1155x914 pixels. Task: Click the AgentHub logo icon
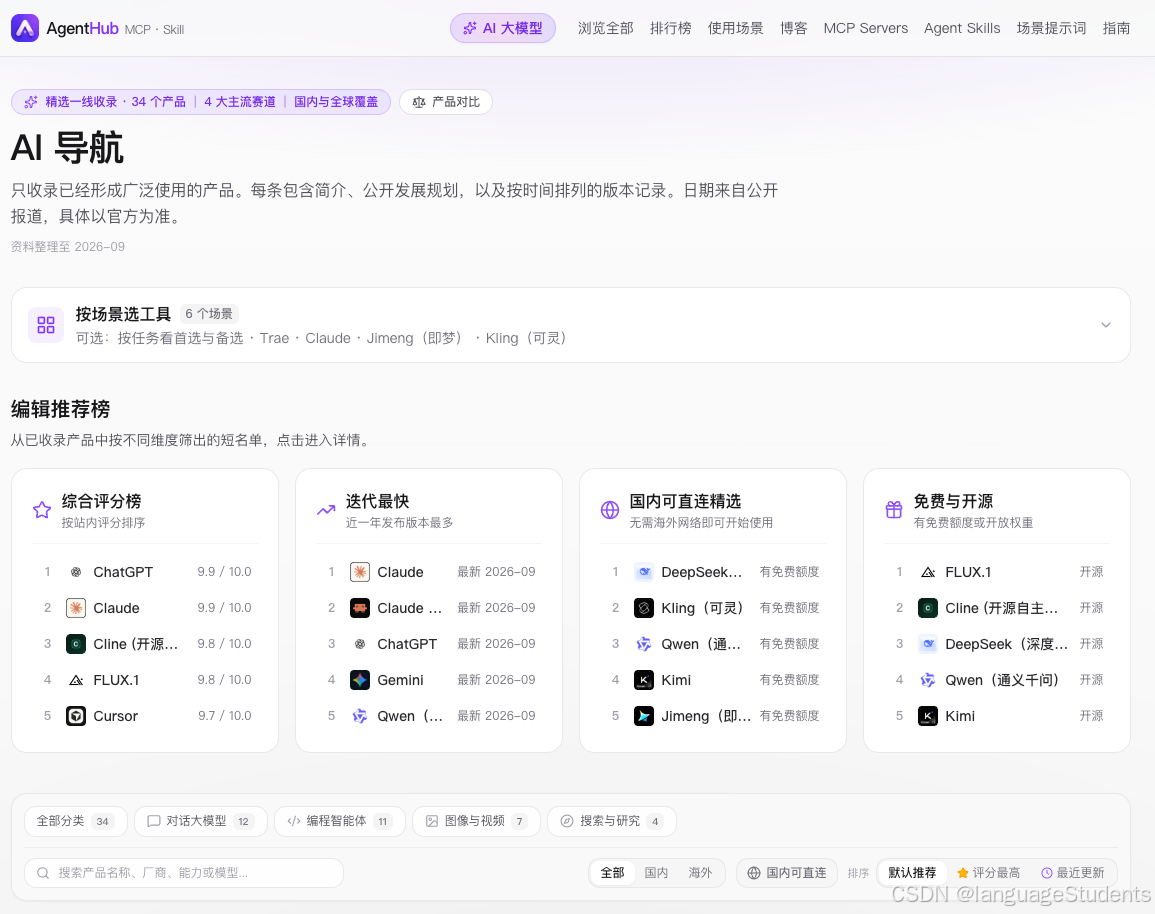(x=25, y=28)
